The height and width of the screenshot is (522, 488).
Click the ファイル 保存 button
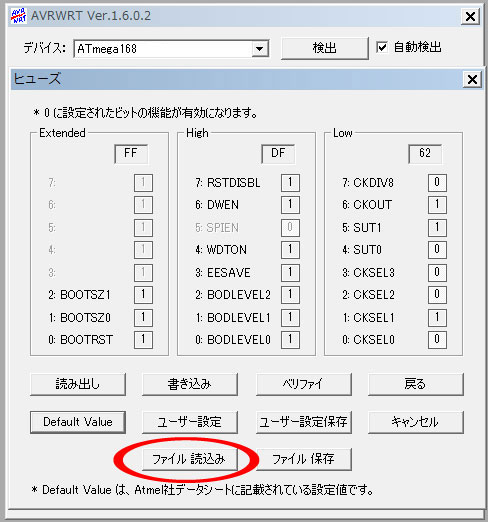coord(303,459)
